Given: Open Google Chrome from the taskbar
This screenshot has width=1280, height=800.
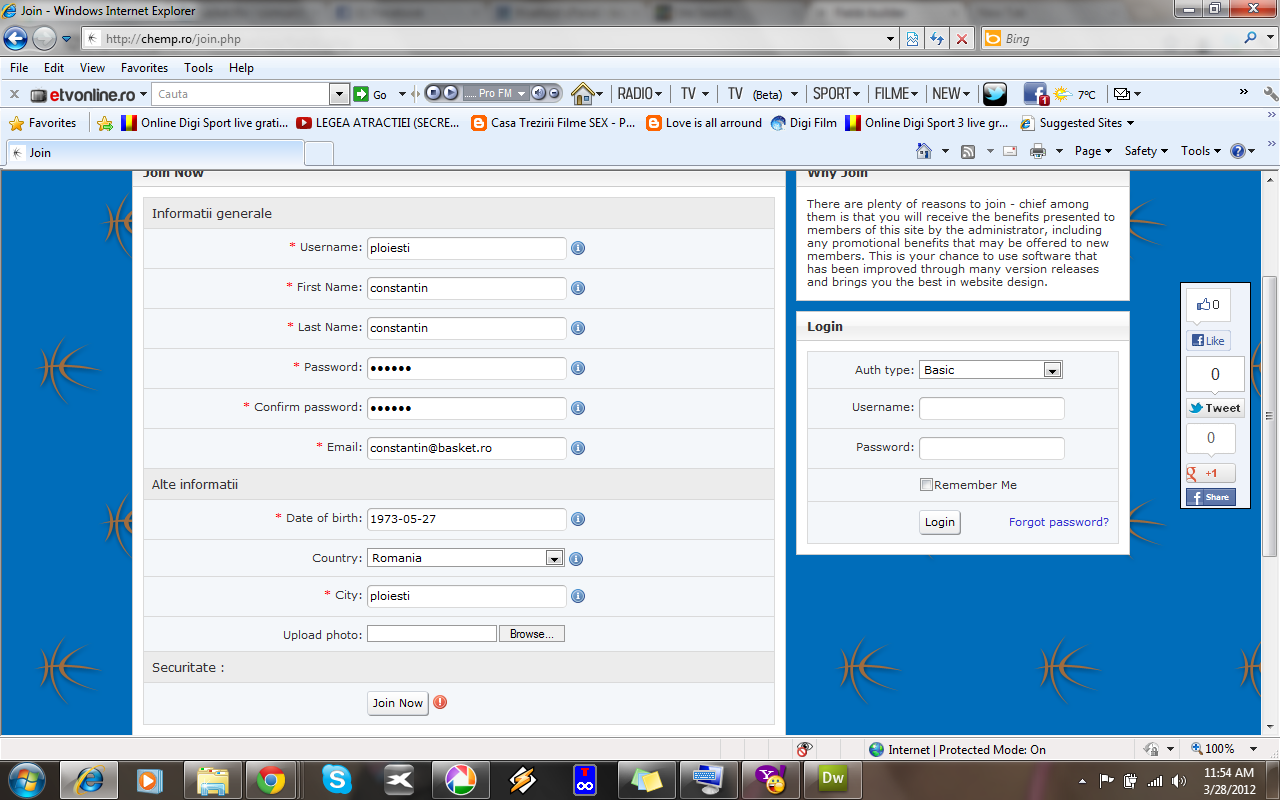Looking at the screenshot, I should tap(271, 779).
